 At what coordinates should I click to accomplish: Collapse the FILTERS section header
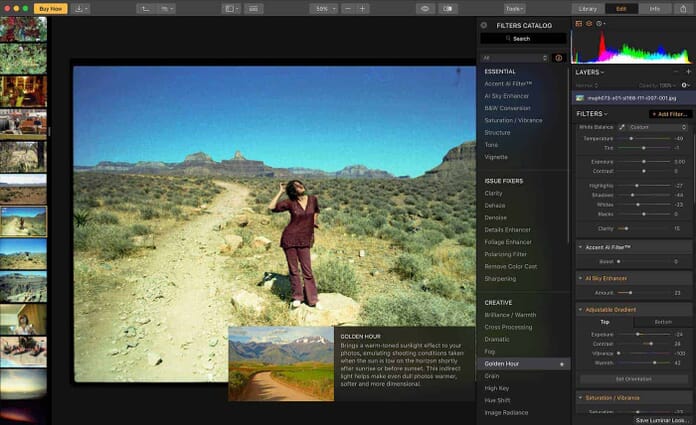(592, 114)
